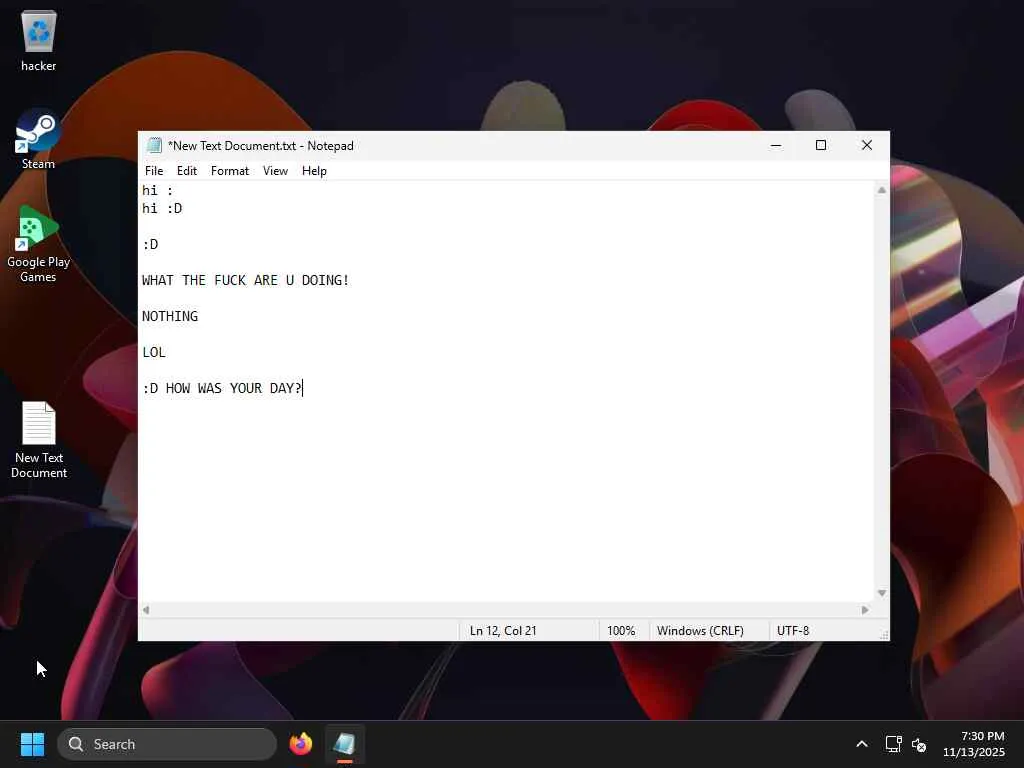Click the line 'LOL' in the text
Image resolution: width=1024 pixels, height=768 pixels.
(154, 352)
